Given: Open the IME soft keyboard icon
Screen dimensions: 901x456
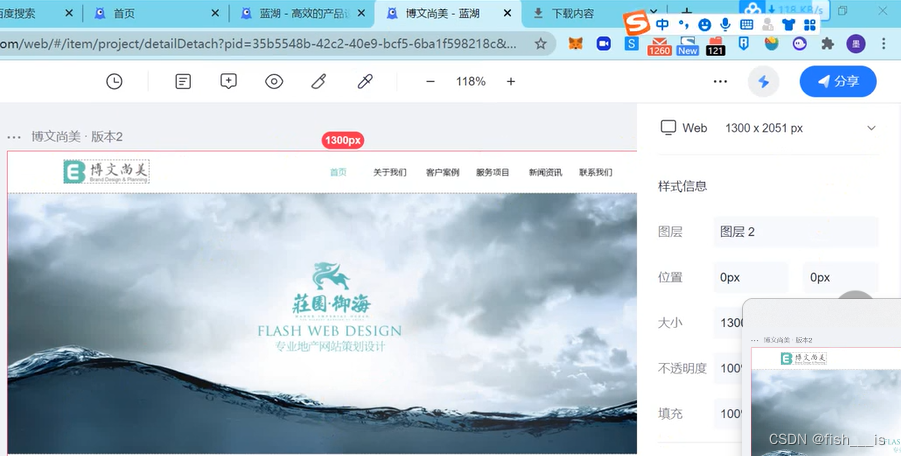Looking at the screenshot, I should click(746, 24).
